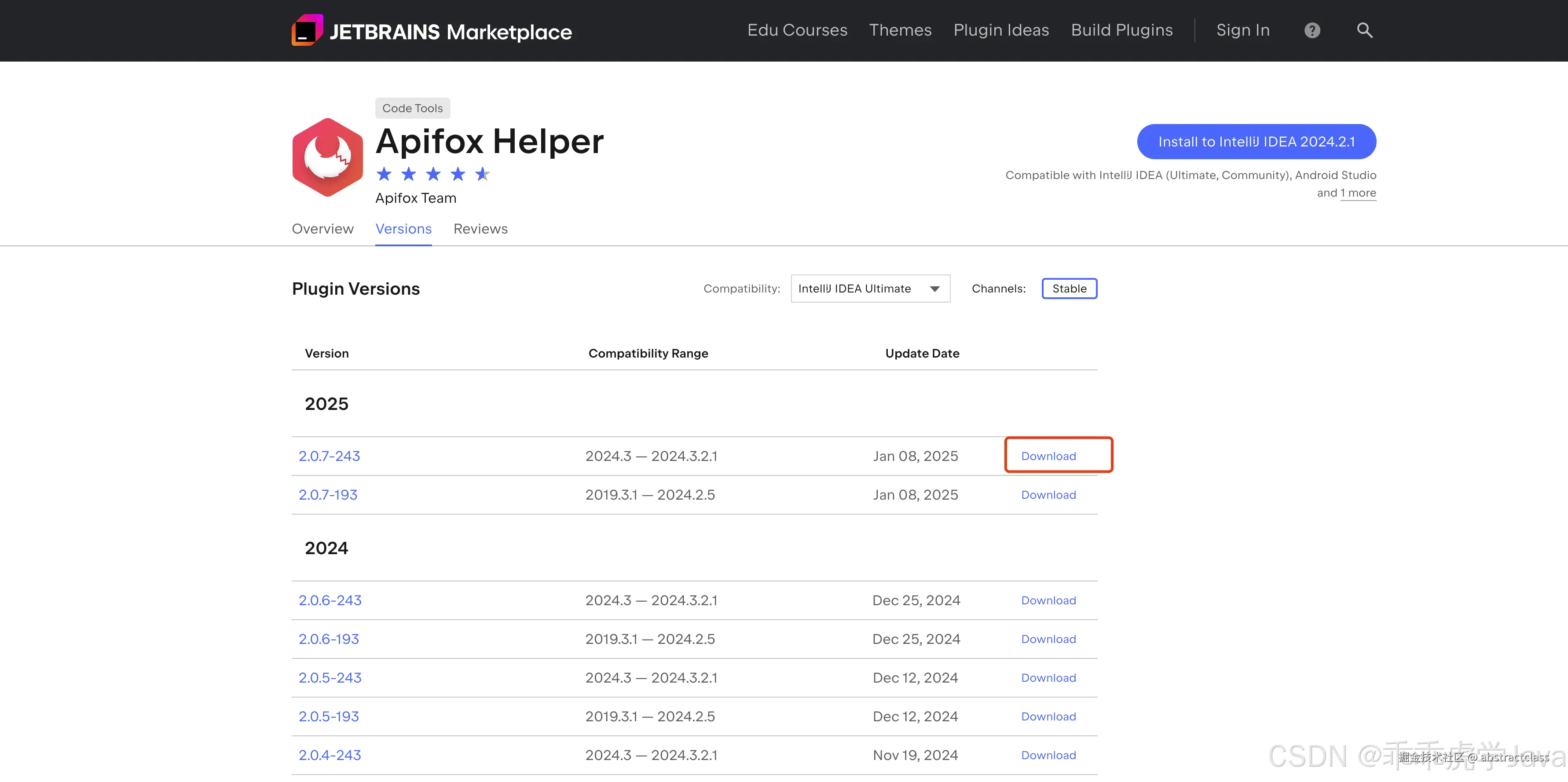The width and height of the screenshot is (1568, 782).
Task: Click the Code Tools category tag
Action: (412, 108)
